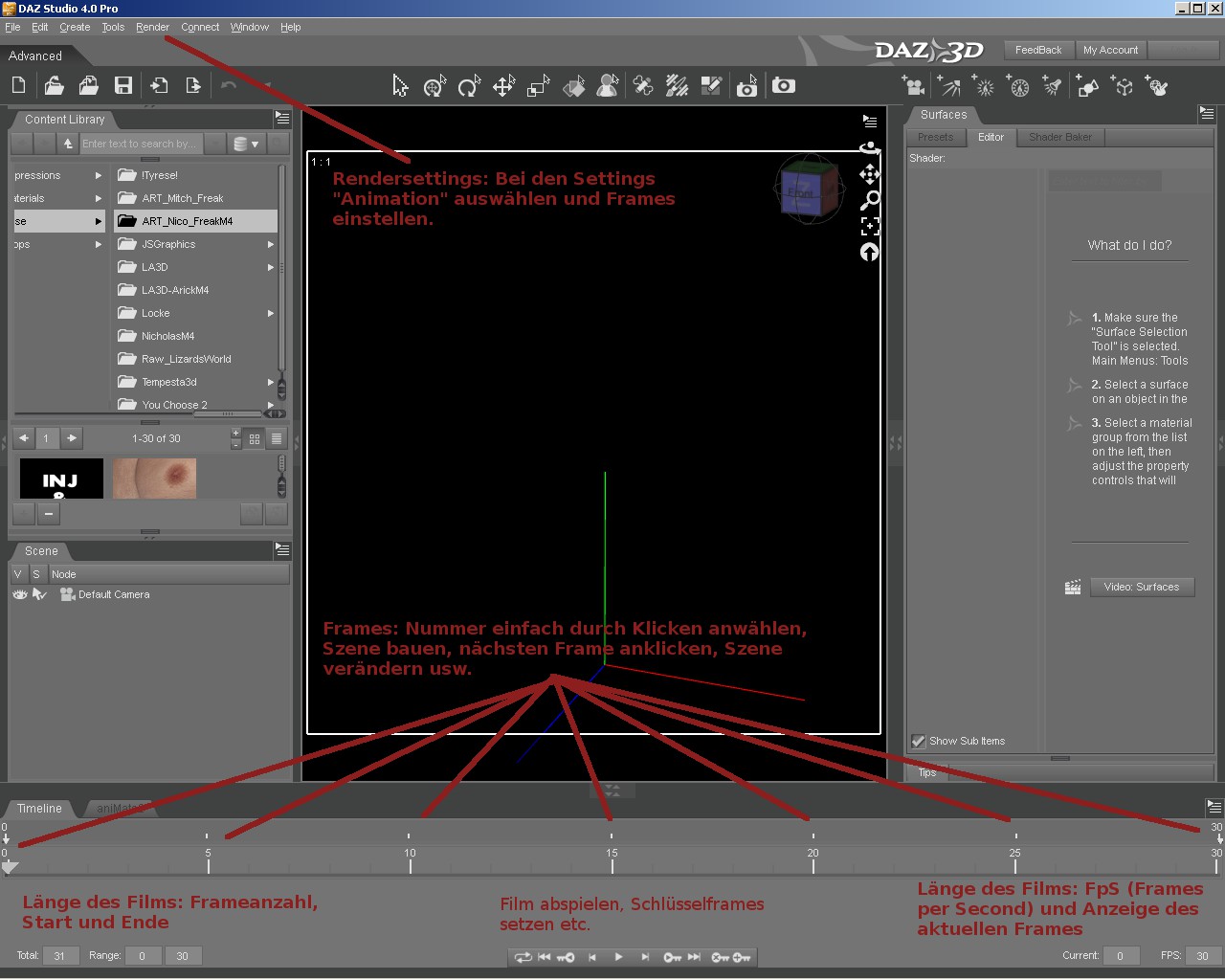Click the Export file icon

coord(193,86)
